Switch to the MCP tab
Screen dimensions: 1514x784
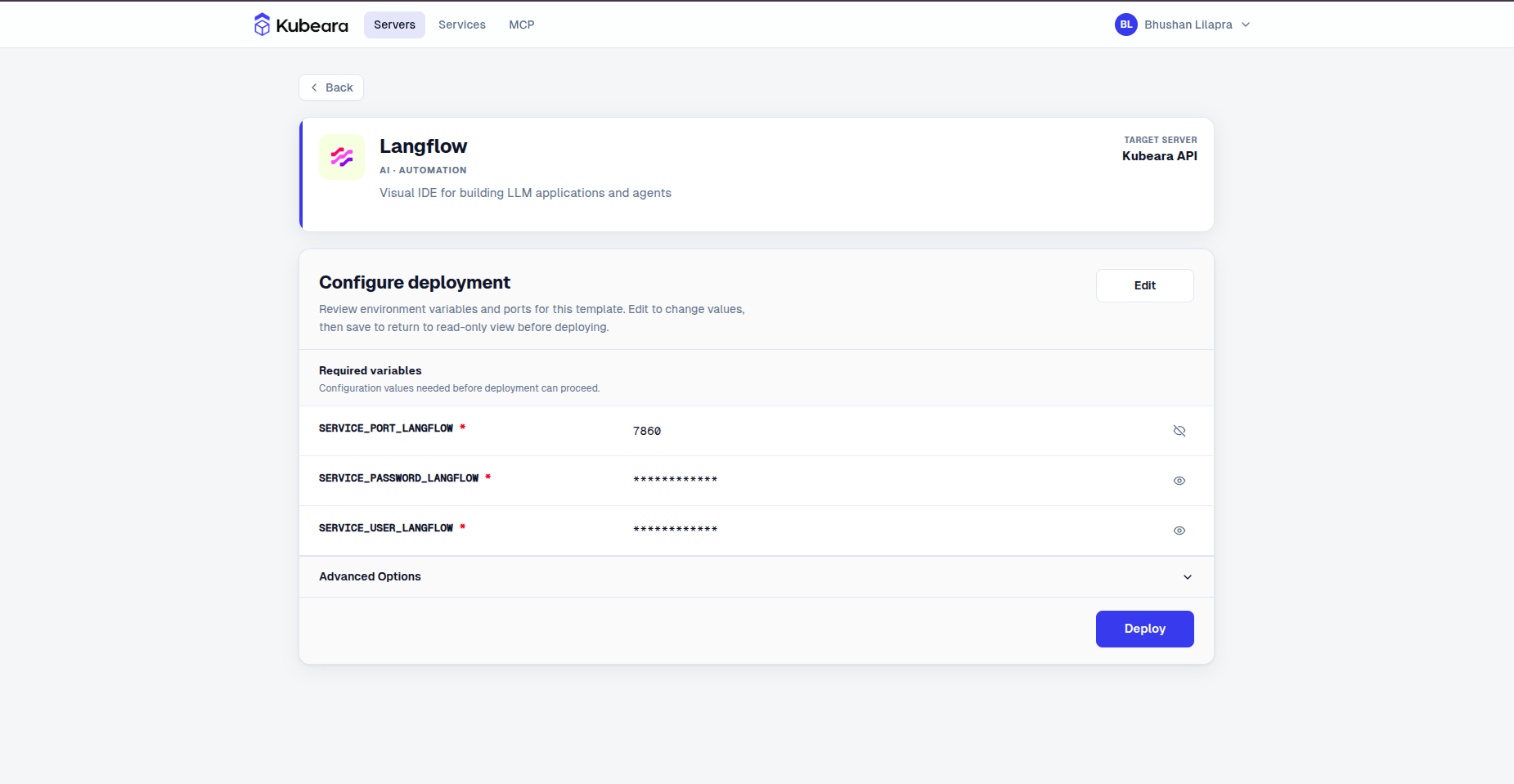tap(522, 25)
